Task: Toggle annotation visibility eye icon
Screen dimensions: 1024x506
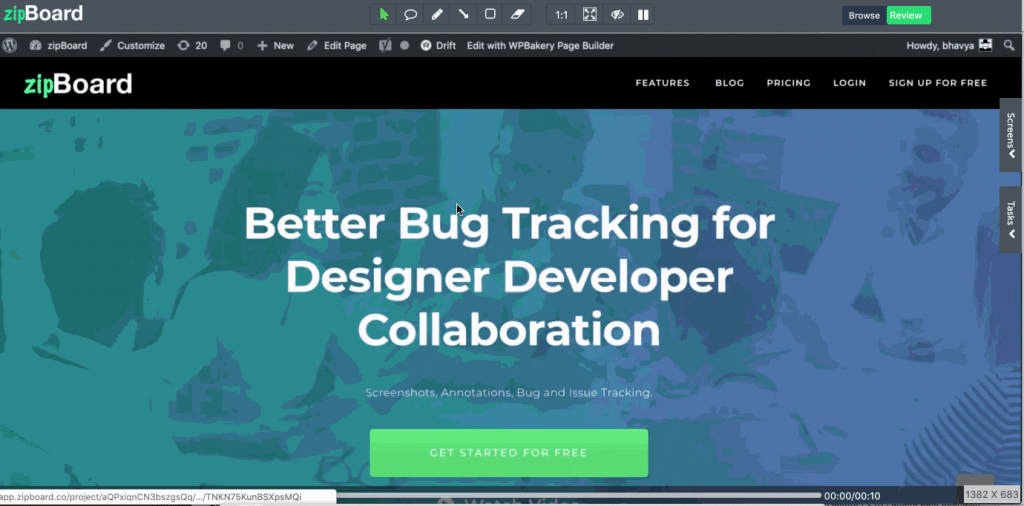Action: [x=617, y=15]
